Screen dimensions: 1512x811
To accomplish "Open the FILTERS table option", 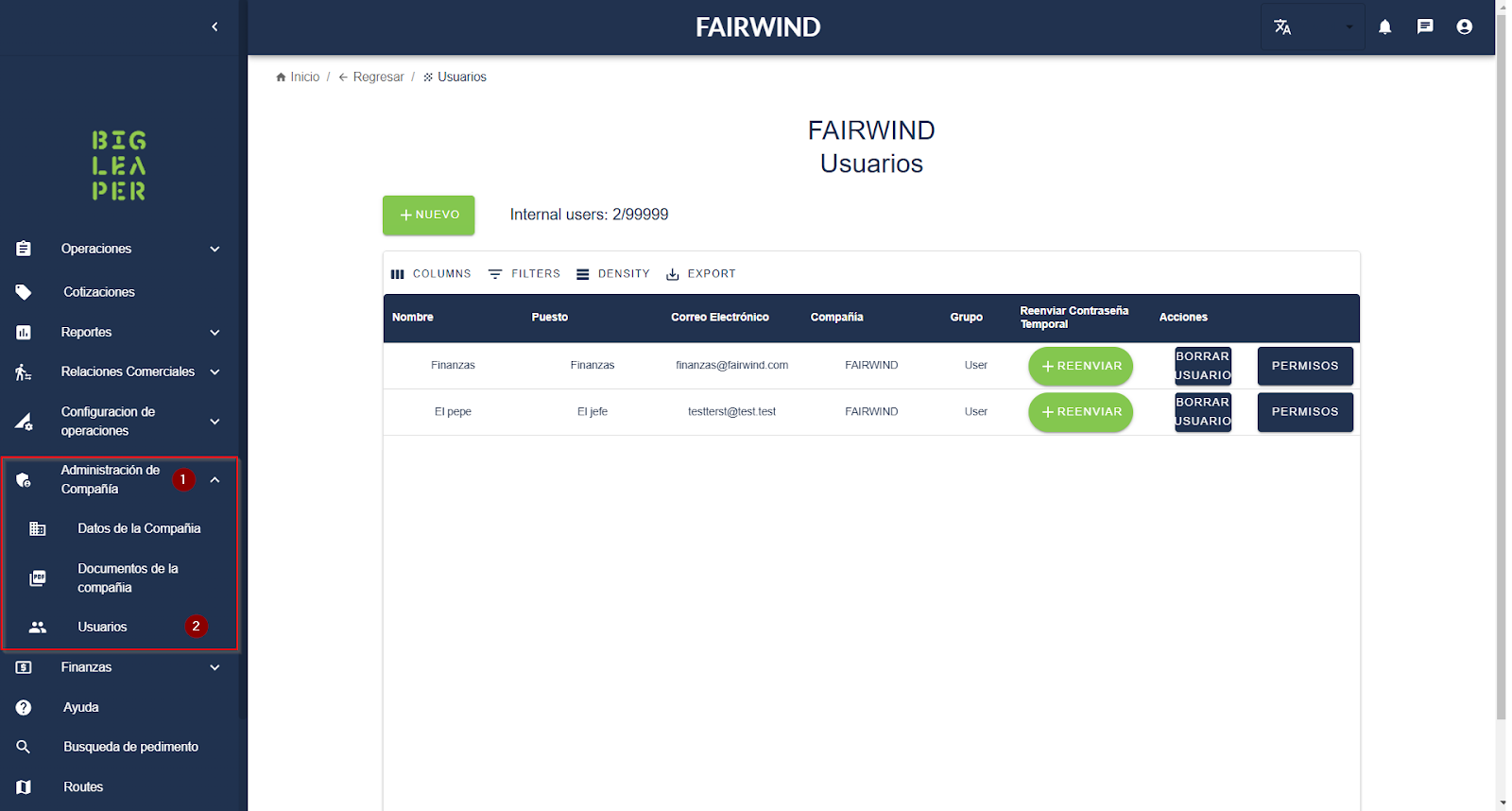I will (524, 273).
